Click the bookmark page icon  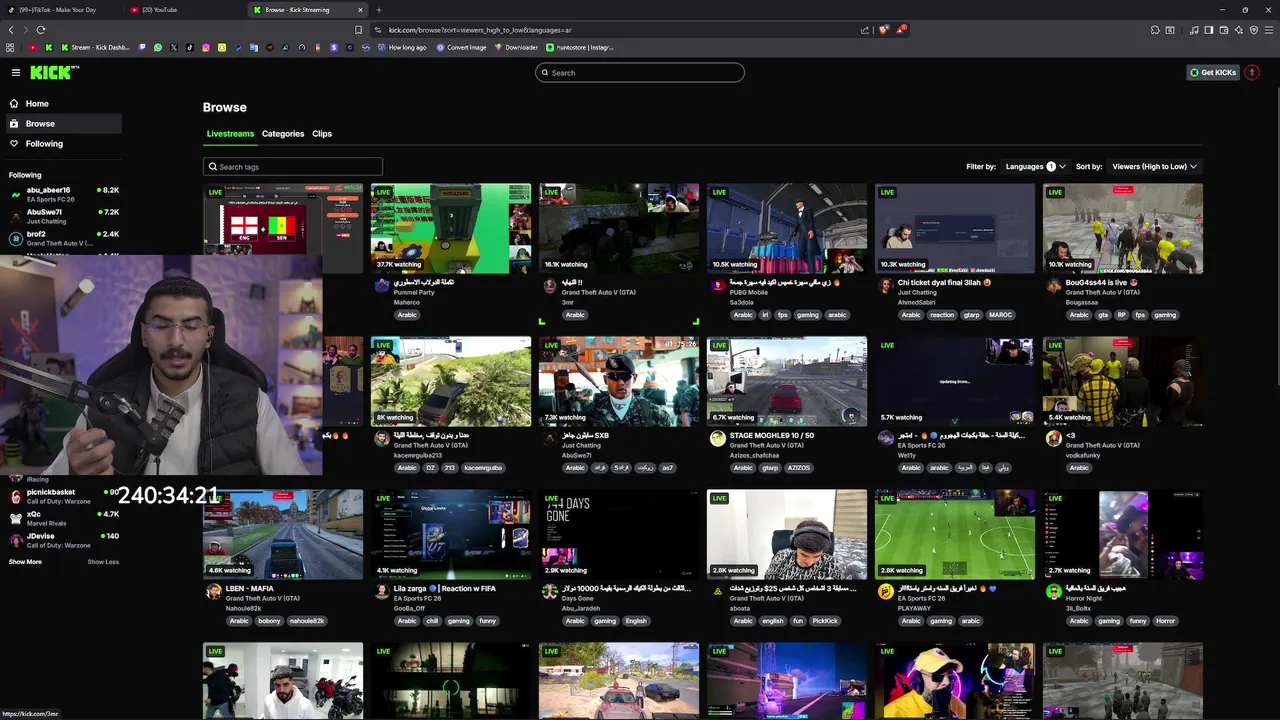click(359, 30)
